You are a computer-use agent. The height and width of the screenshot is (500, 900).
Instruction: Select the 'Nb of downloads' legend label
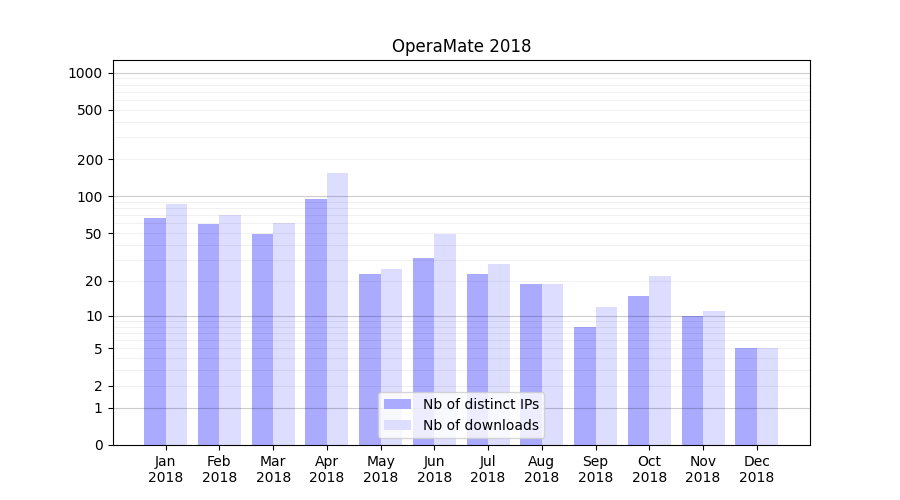pyautogui.click(x=480, y=425)
